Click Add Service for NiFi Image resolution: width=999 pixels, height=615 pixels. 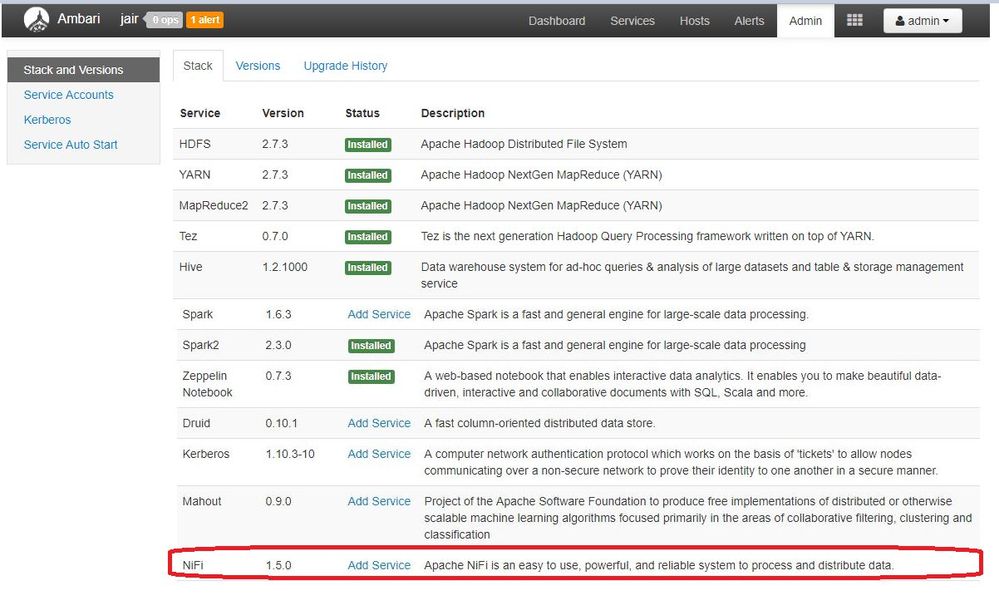click(379, 565)
